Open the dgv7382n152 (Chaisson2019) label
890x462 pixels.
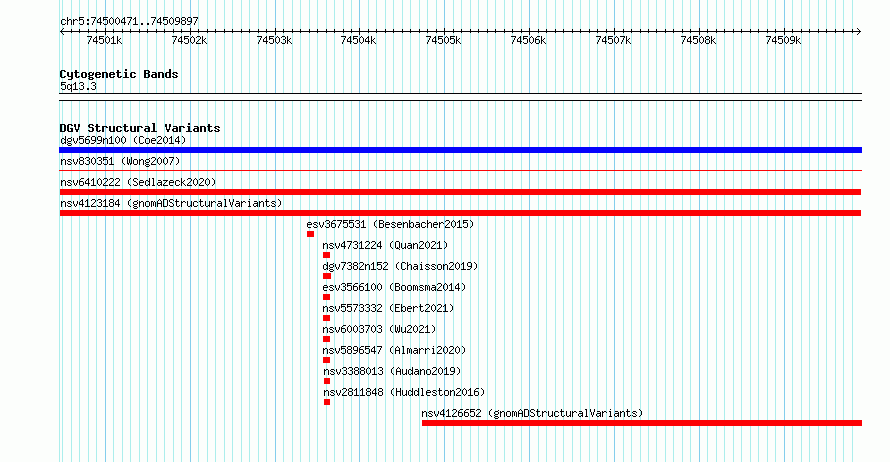(x=401, y=266)
